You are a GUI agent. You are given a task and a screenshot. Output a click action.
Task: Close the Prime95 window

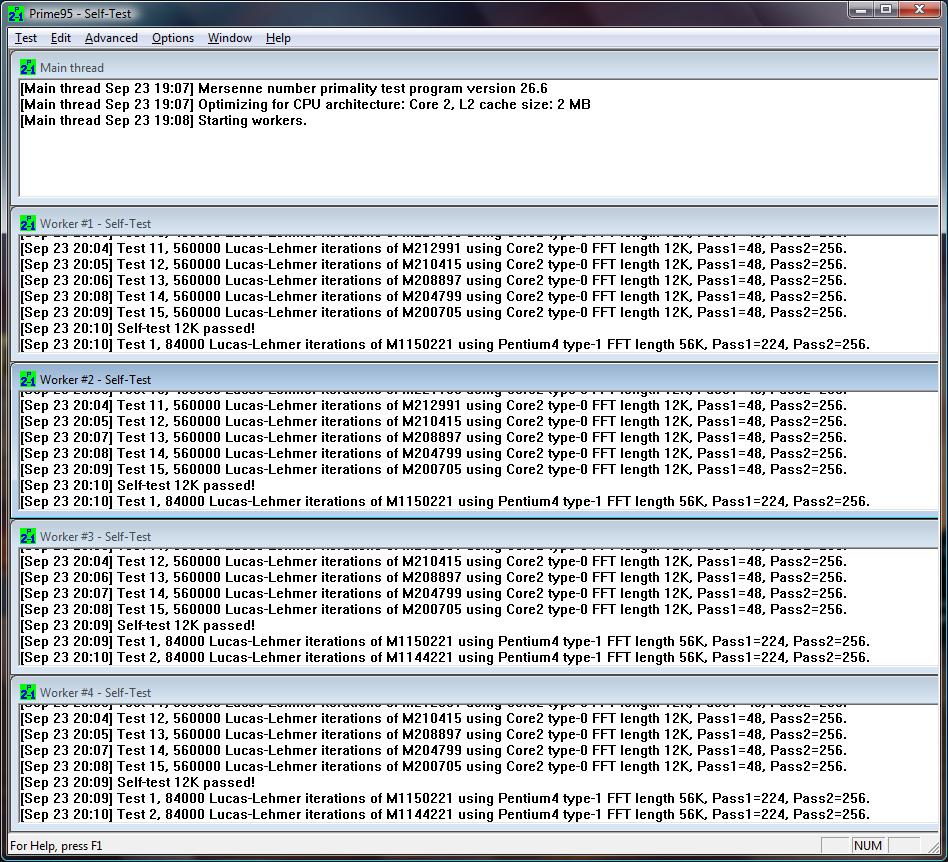tap(920, 10)
